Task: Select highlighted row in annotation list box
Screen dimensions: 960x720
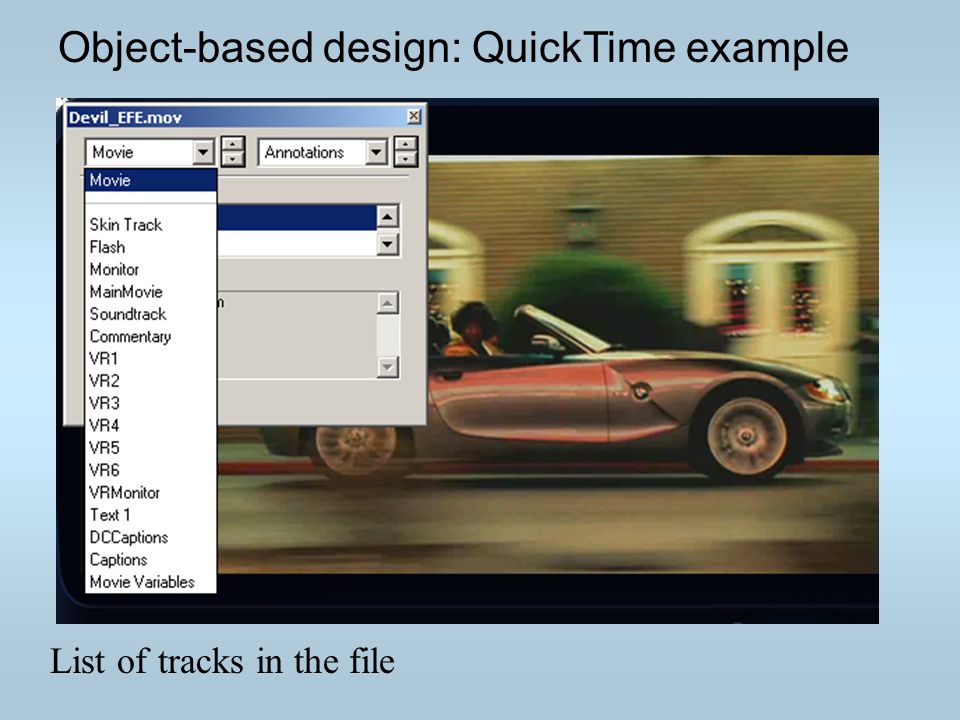Action: (296, 218)
